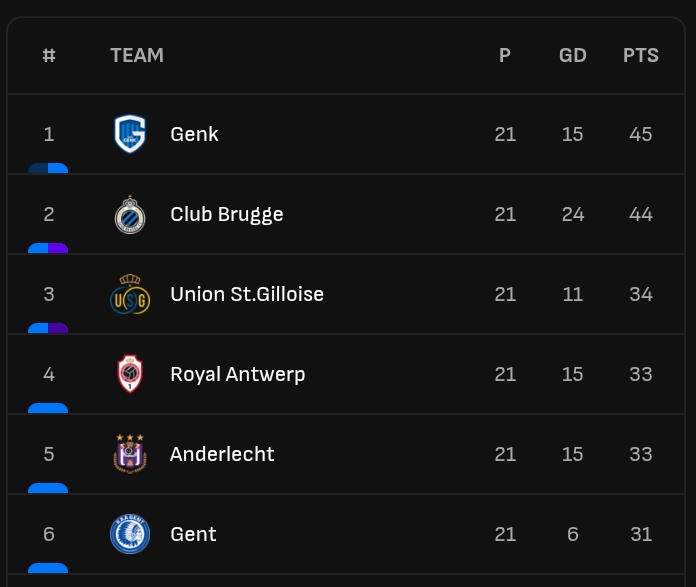Click the Anderlecht crest icon

coord(130,454)
